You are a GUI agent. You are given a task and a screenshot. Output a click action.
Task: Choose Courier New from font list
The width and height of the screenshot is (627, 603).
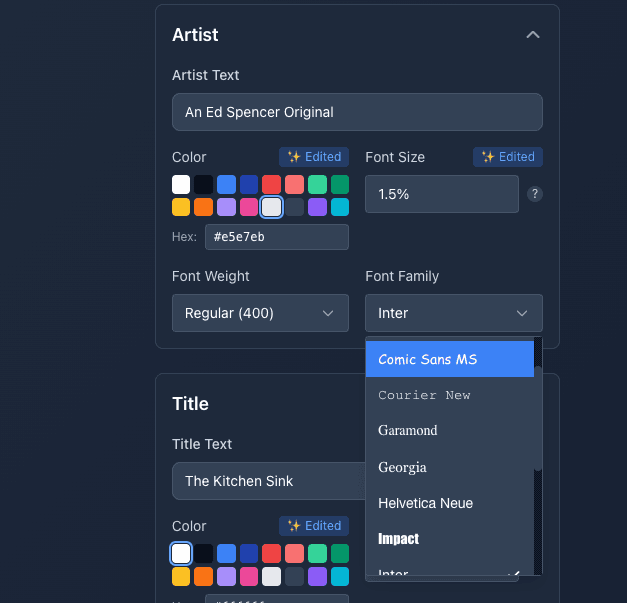tap(450, 395)
